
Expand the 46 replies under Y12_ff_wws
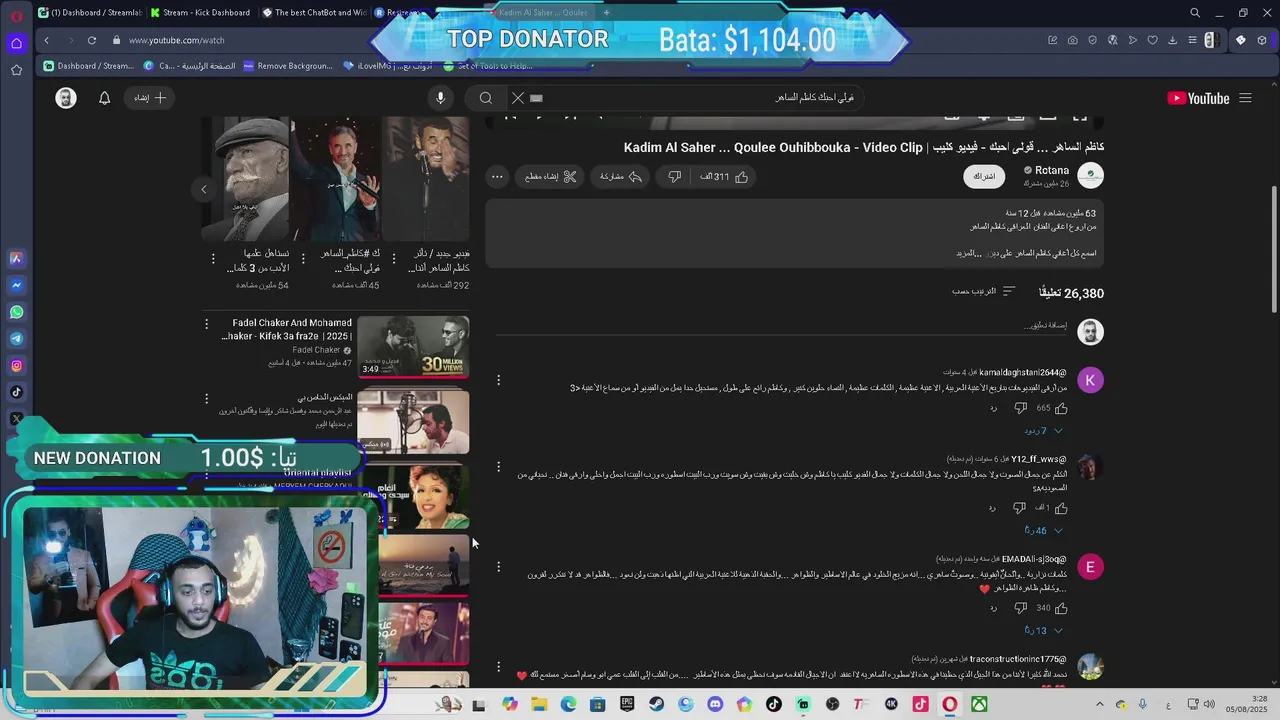click(x=1042, y=531)
